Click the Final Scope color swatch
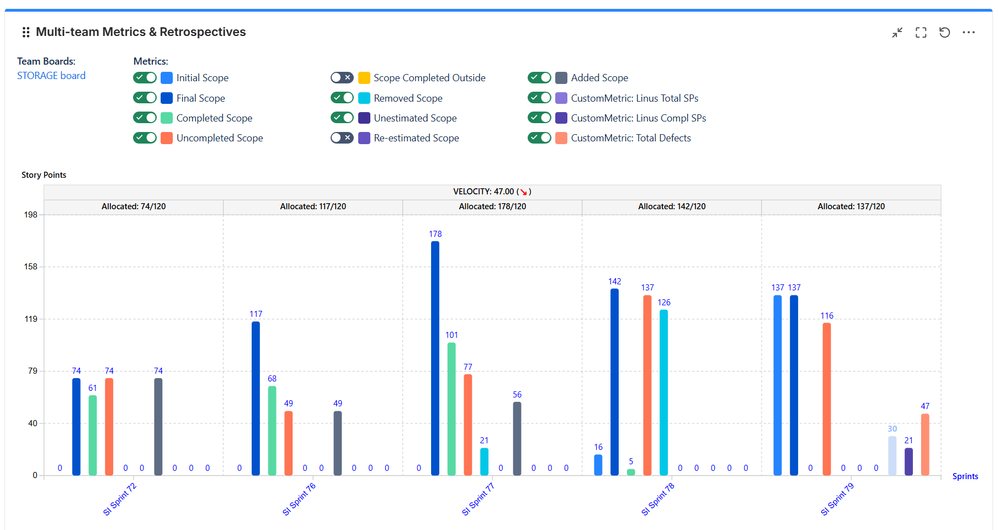The width and height of the screenshot is (999, 530). coord(167,98)
